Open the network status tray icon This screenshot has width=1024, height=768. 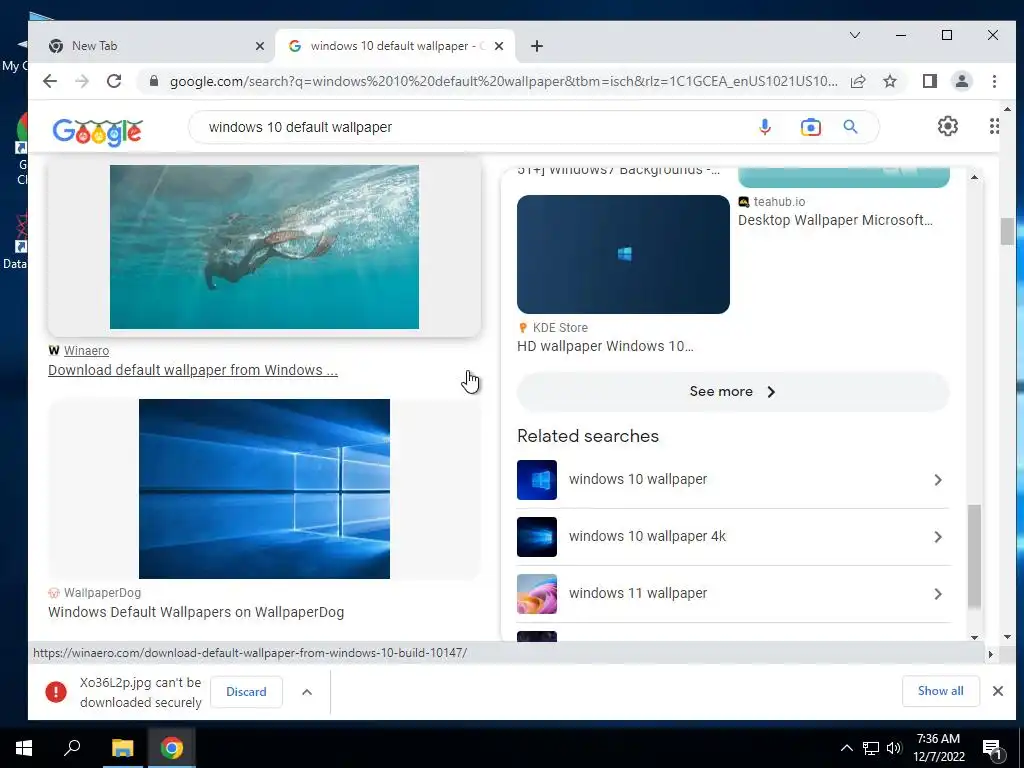coord(871,748)
